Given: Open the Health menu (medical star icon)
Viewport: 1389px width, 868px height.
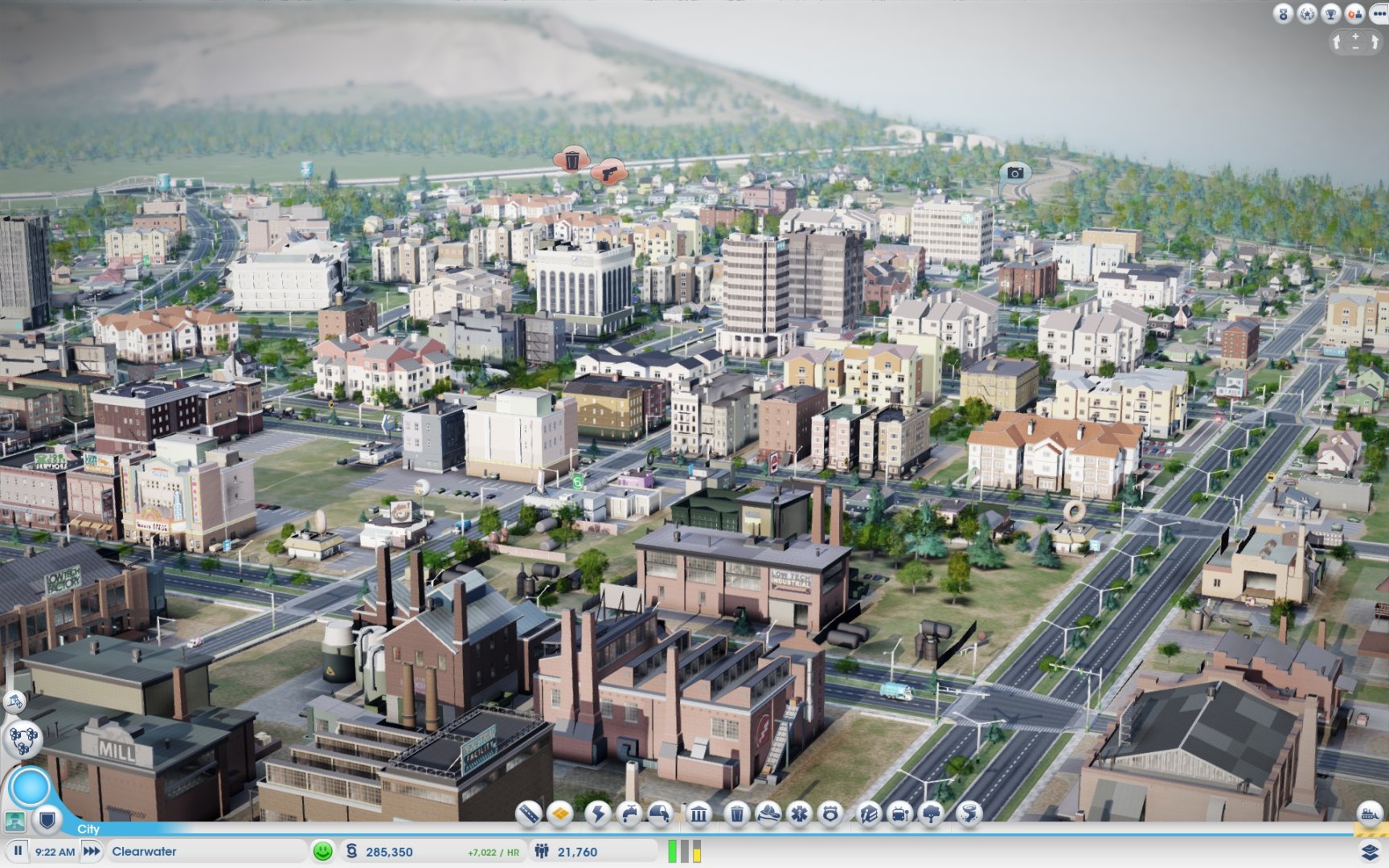Looking at the screenshot, I should coord(800,814).
